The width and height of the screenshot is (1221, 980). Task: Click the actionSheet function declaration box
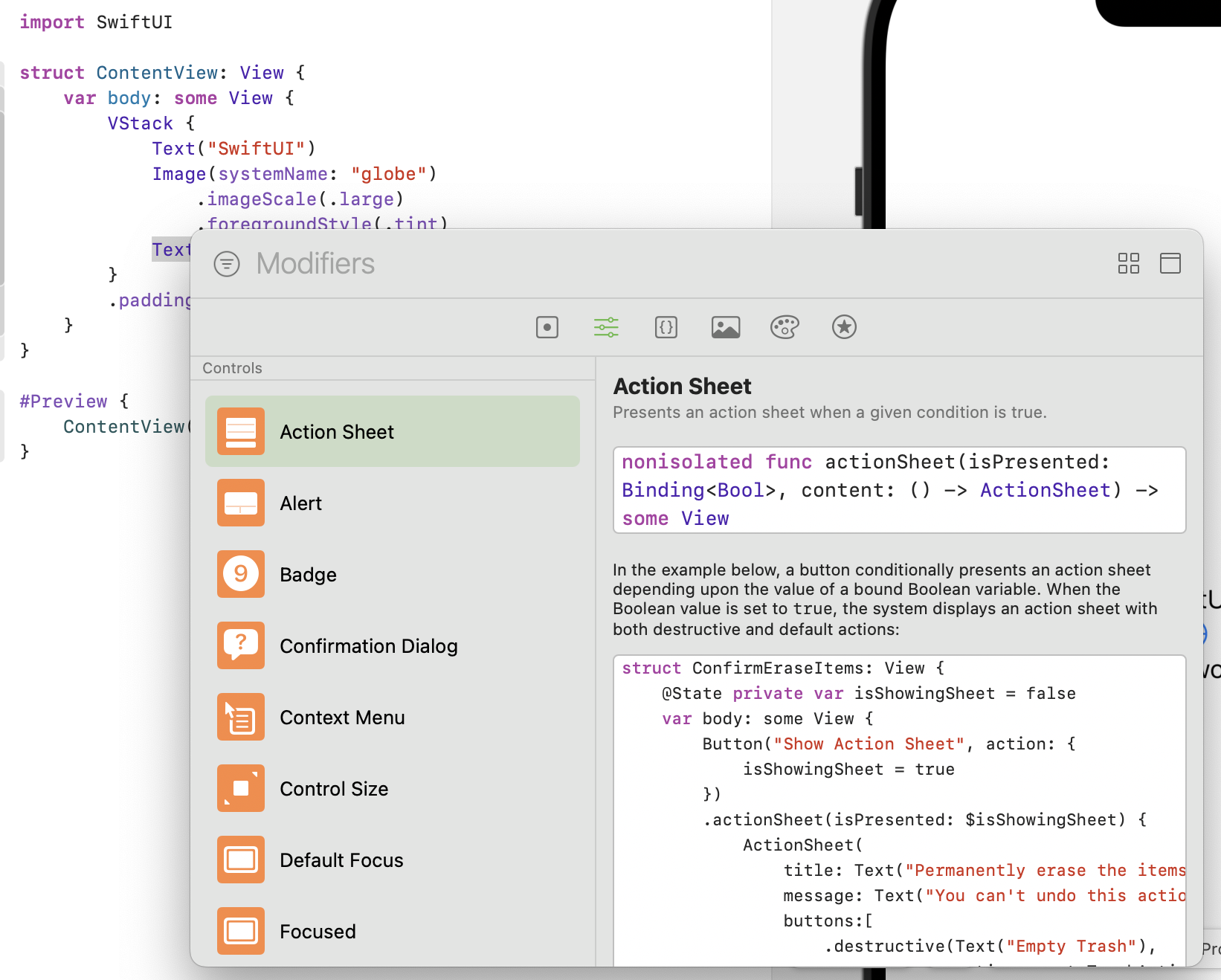[899, 490]
